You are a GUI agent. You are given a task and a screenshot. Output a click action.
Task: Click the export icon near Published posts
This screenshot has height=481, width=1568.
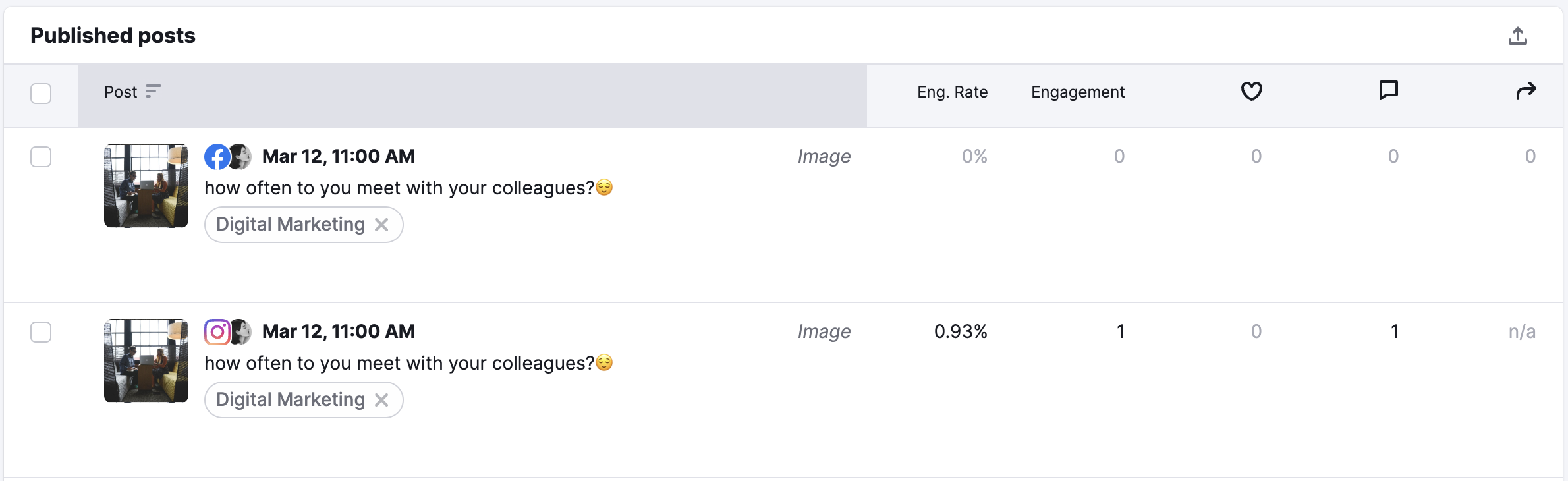coord(1519,36)
